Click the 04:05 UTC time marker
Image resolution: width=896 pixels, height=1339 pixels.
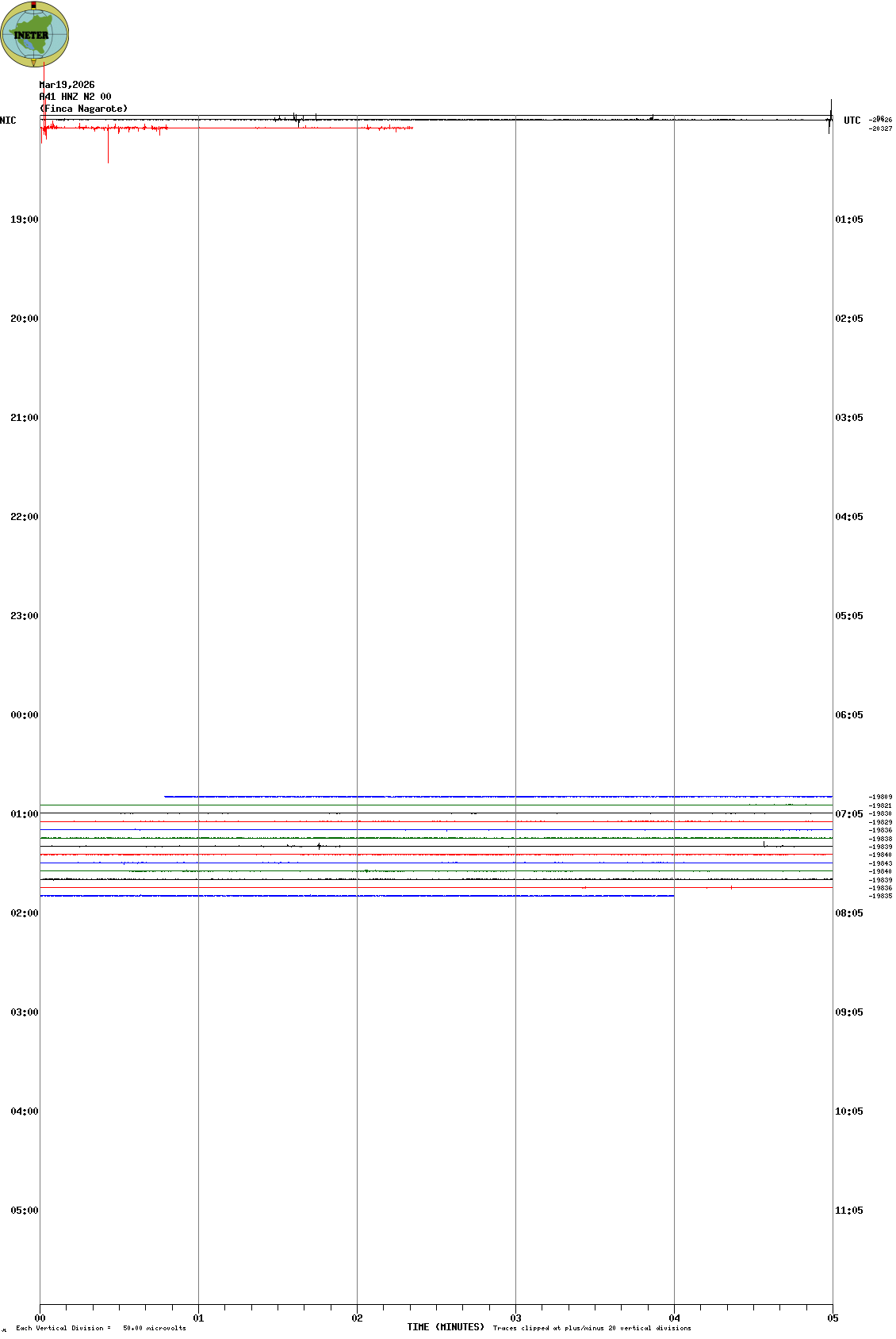click(848, 517)
